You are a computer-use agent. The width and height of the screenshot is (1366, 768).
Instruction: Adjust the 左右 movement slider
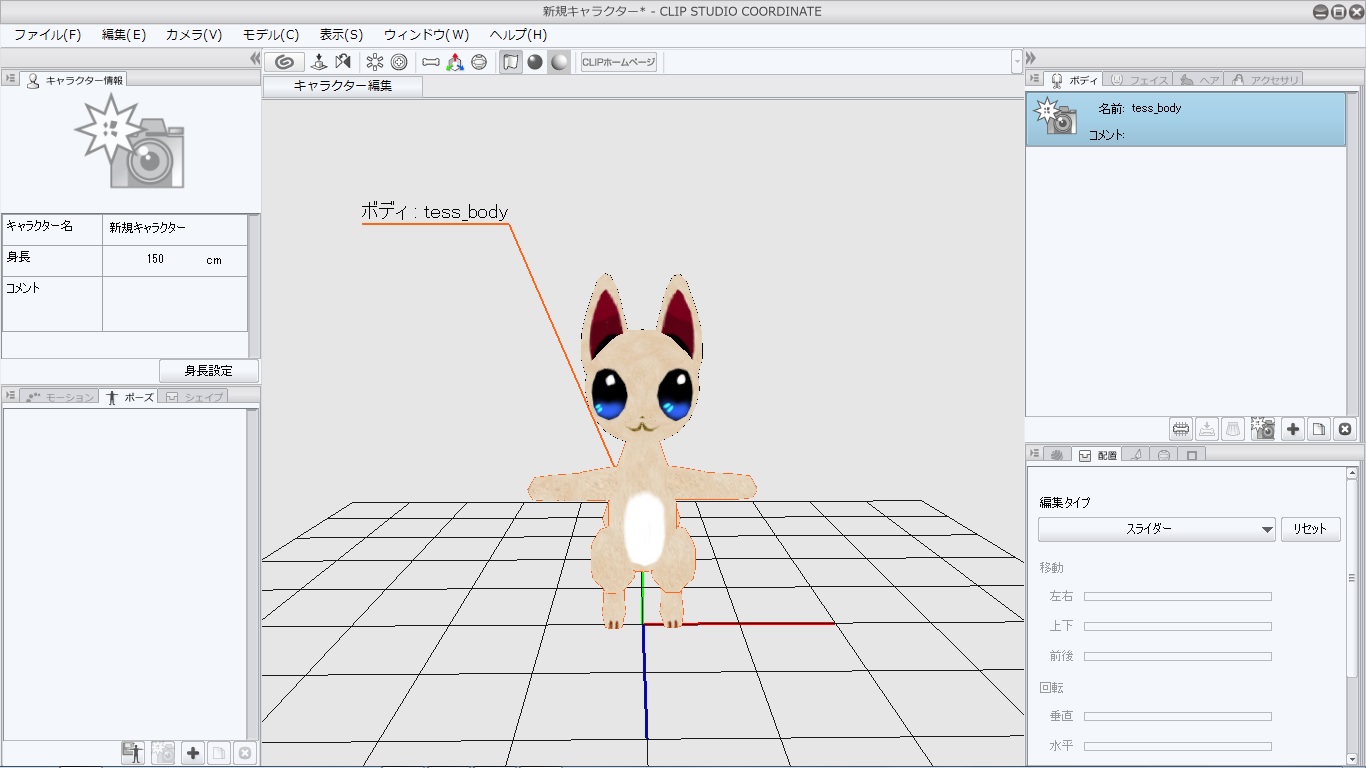click(x=1177, y=597)
